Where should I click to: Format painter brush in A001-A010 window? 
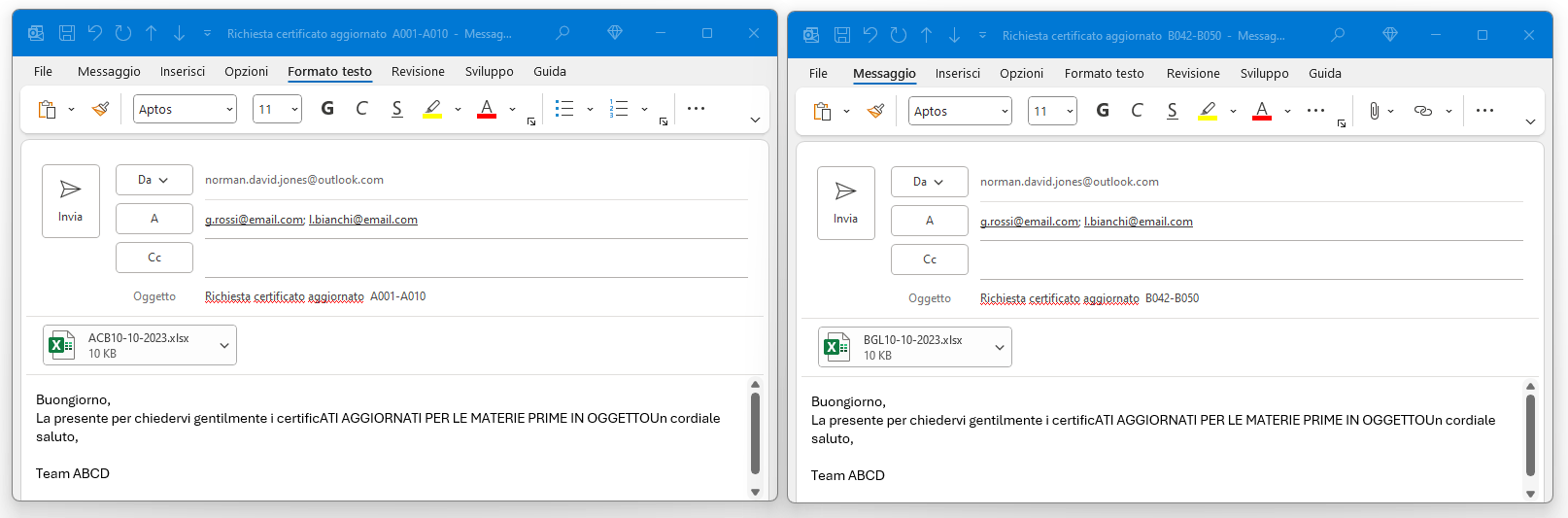click(100, 109)
